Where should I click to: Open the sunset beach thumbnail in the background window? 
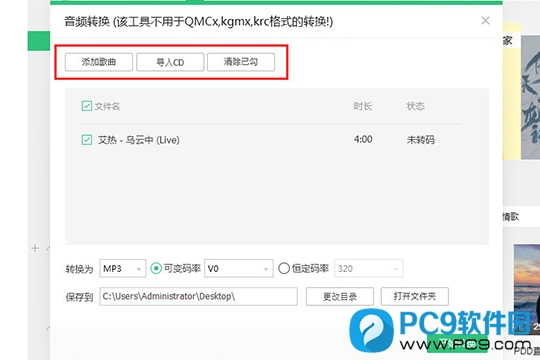(x=527, y=289)
